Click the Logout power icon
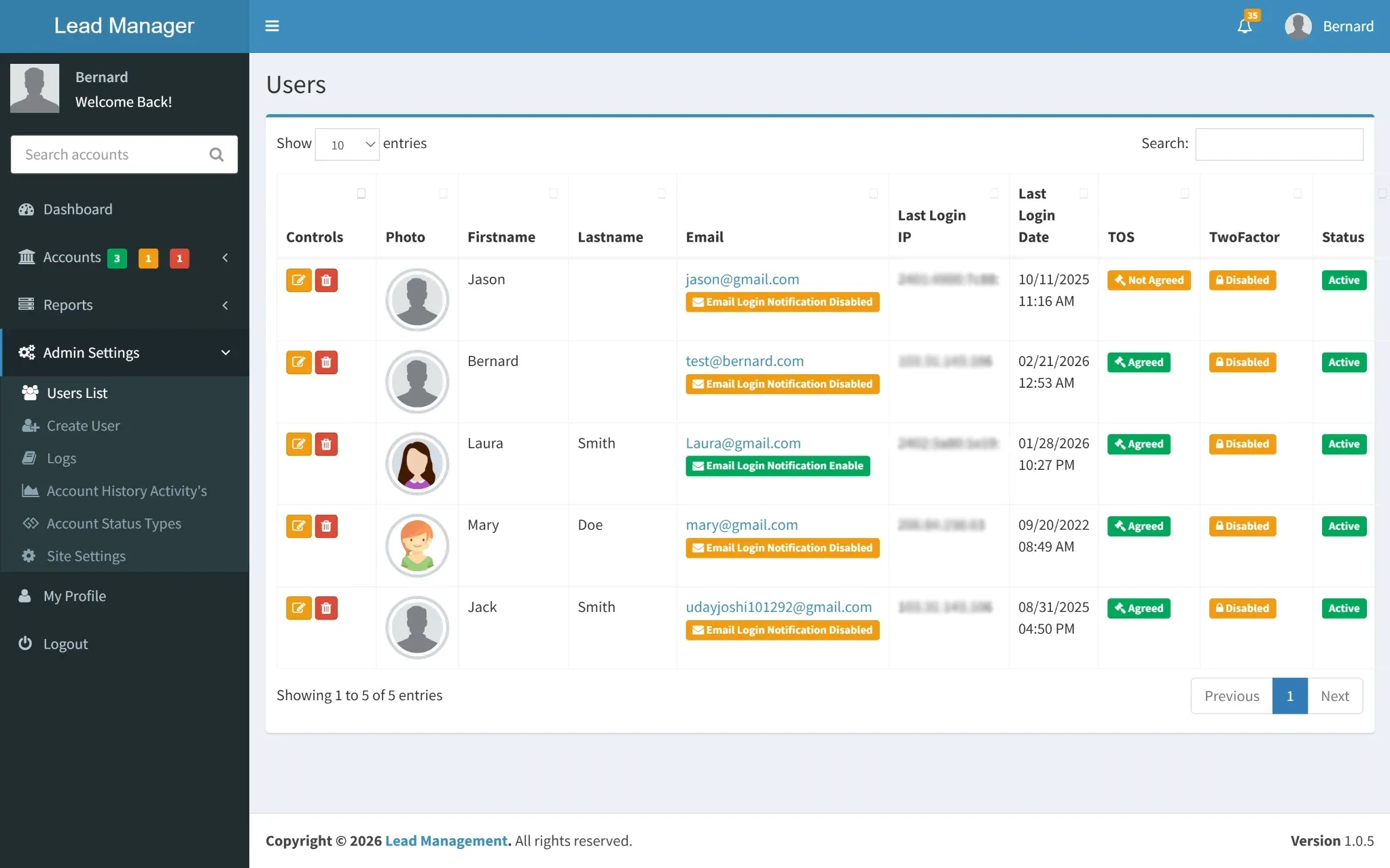The image size is (1390, 868). coord(25,643)
